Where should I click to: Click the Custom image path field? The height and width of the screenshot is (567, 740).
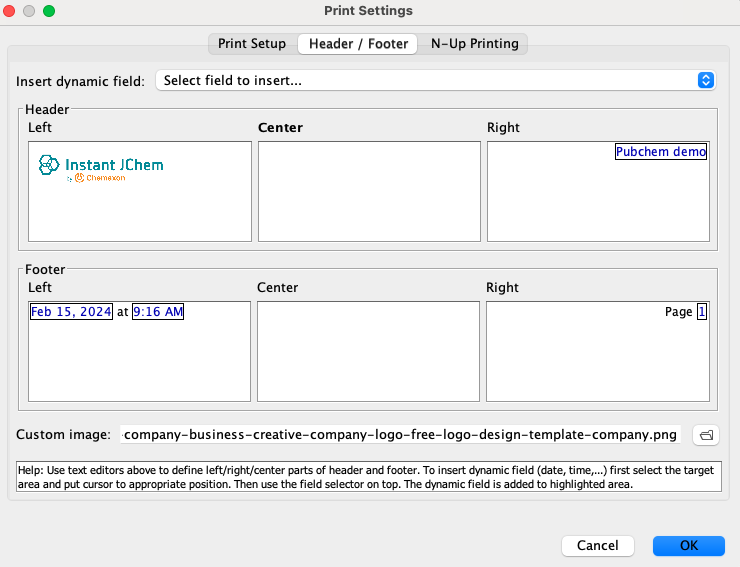(x=401, y=435)
